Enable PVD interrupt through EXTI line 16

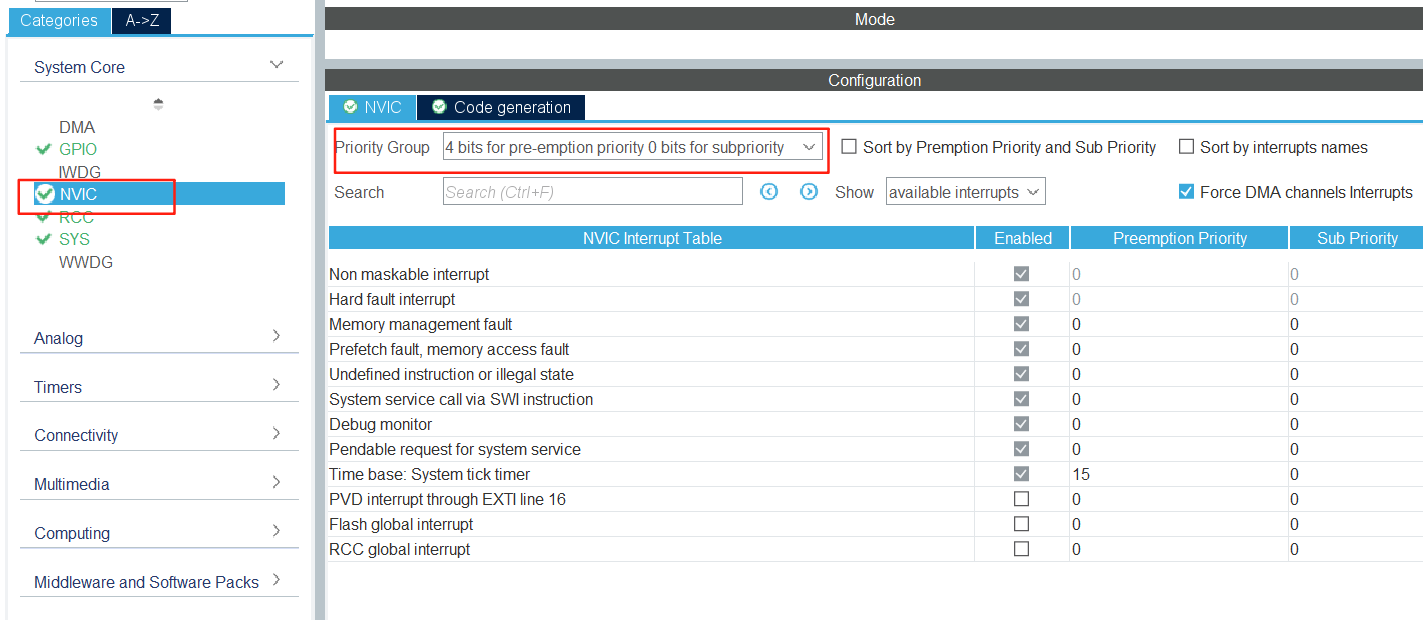click(x=1021, y=499)
